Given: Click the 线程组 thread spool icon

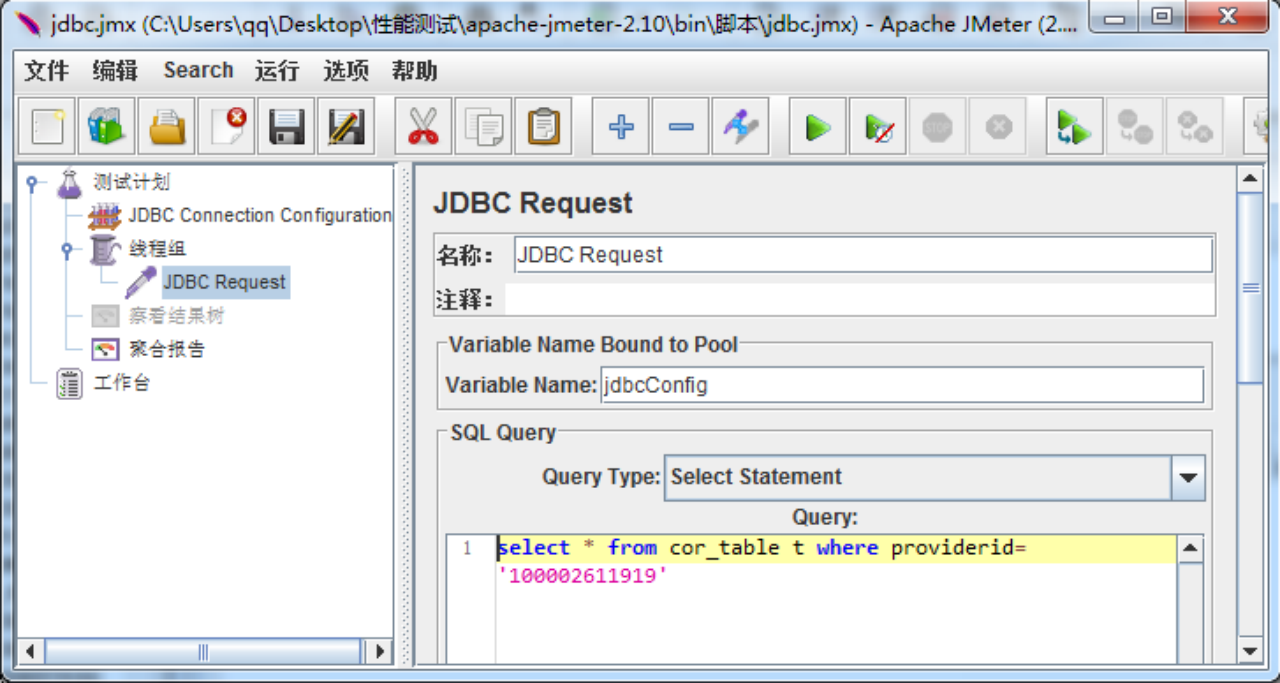Looking at the screenshot, I should 105,249.
